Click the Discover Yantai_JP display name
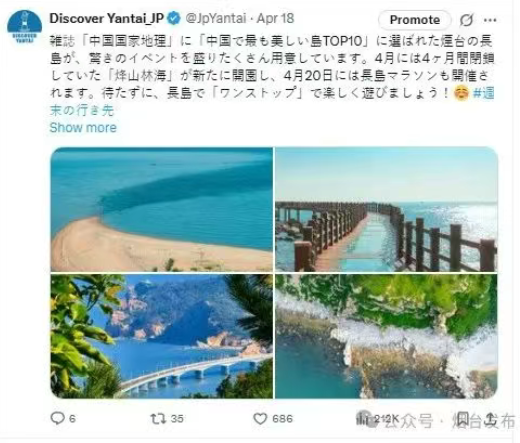 click(107, 18)
